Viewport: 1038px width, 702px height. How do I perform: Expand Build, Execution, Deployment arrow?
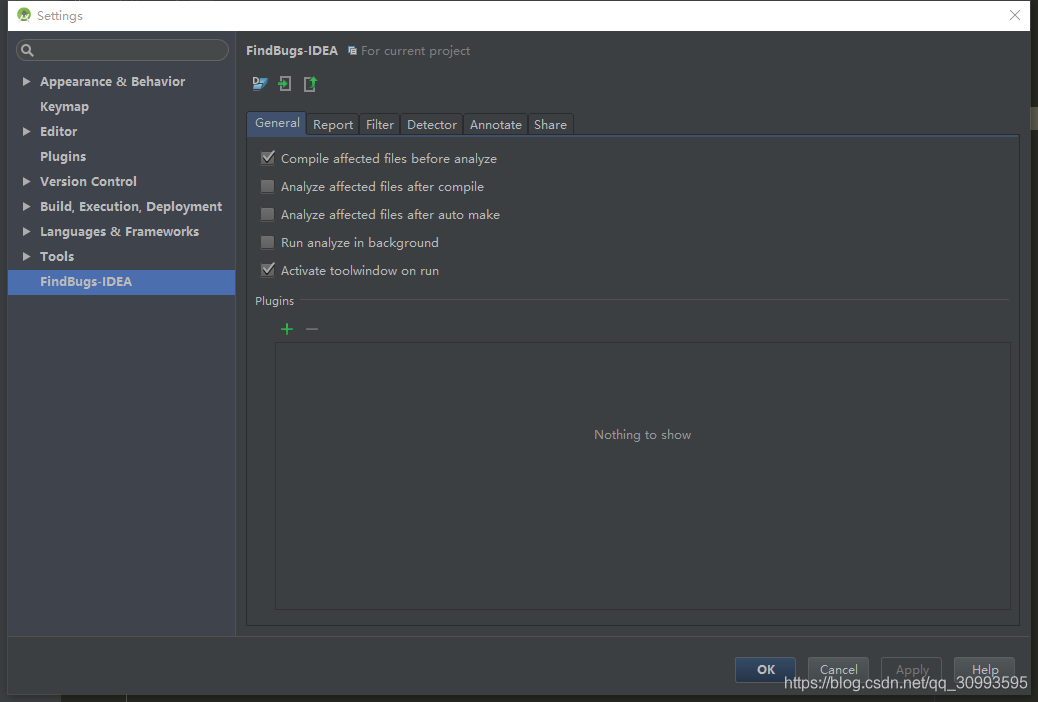tap(26, 207)
